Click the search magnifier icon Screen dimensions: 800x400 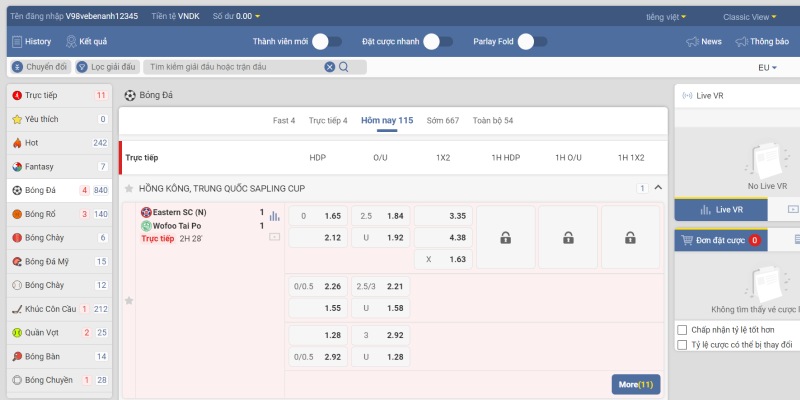344,67
